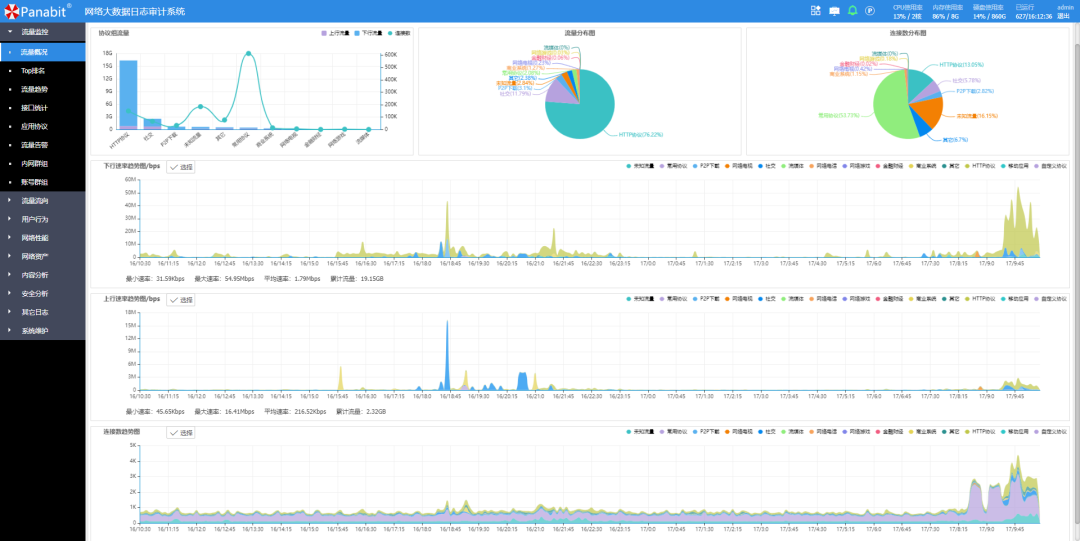1080x541 pixels.
Task: Open 接口统计 in the sidebar
Action: (34, 108)
